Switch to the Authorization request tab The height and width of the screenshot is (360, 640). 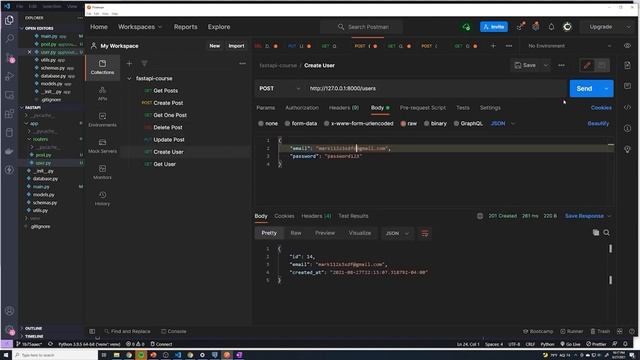(302, 108)
